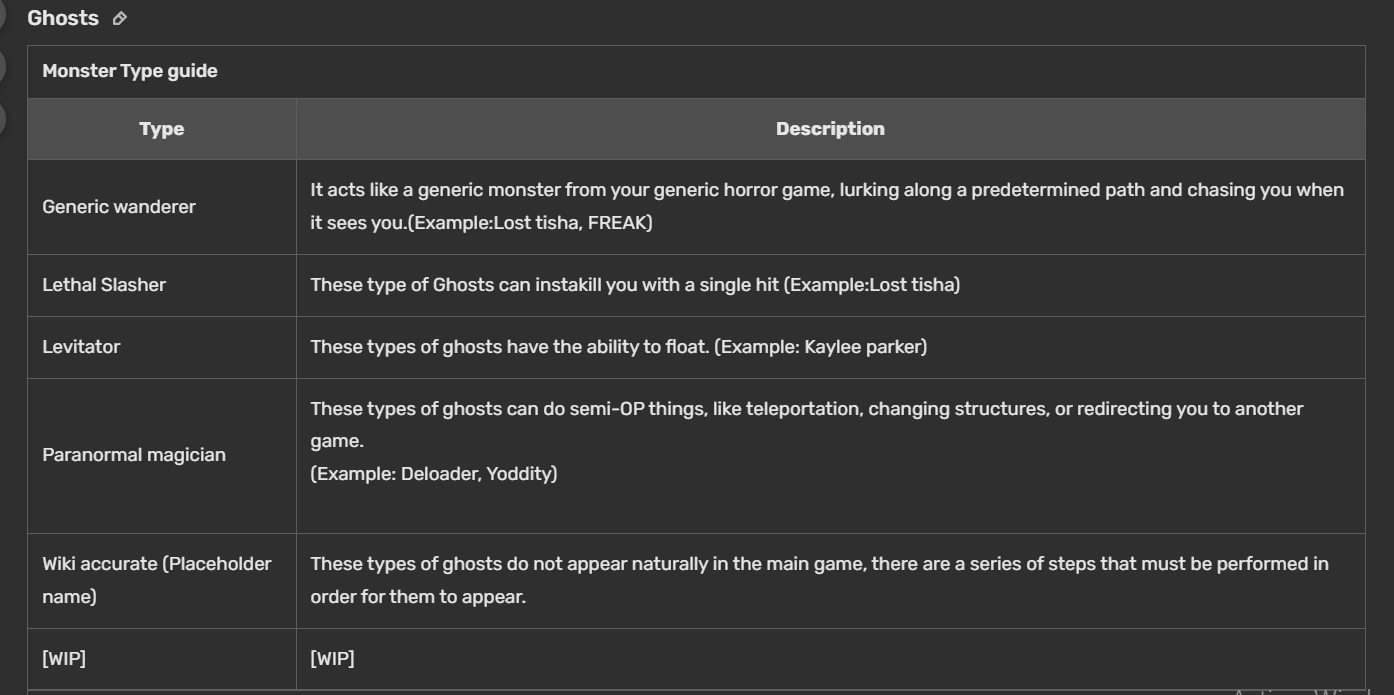Image resolution: width=1394 pixels, height=695 pixels.
Task: Select the Generic wanderer type cell
Action: pos(119,207)
